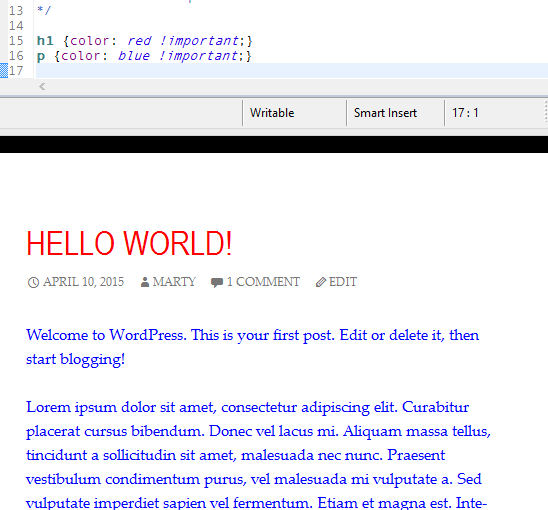This screenshot has height=510, width=548.
Task: Click the pencil icon beside EDIT
Action: click(321, 282)
